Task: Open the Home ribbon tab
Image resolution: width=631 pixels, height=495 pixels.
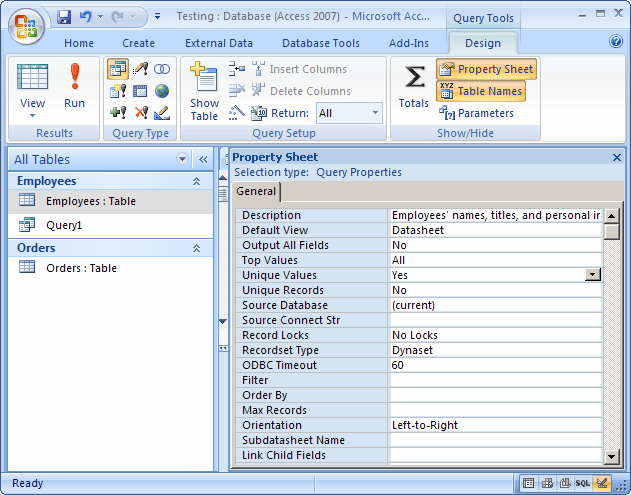Action: tap(79, 43)
